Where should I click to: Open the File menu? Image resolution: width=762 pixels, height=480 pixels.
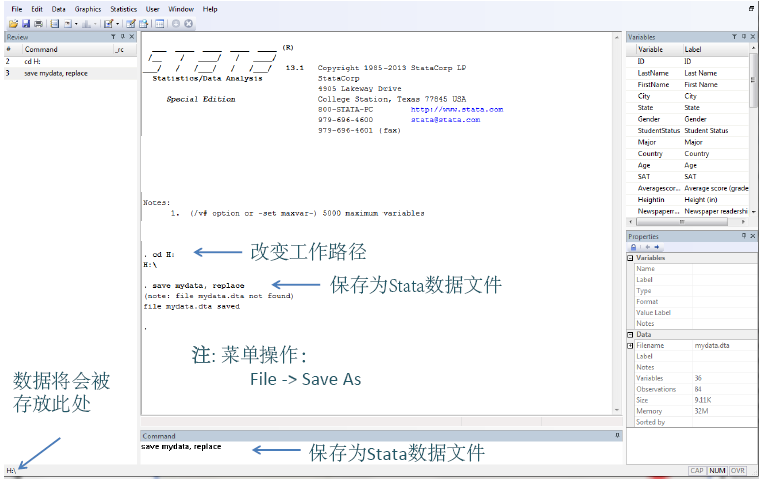[17, 9]
